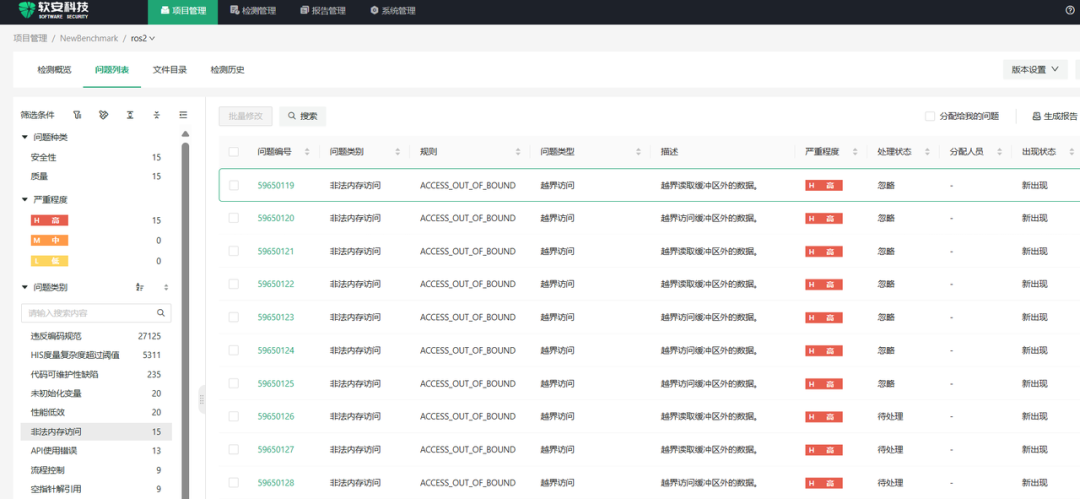Select HIS度量复杂度超过阈值 category
1080x499 pixels.
pyautogui.click(x=96, y=356)
